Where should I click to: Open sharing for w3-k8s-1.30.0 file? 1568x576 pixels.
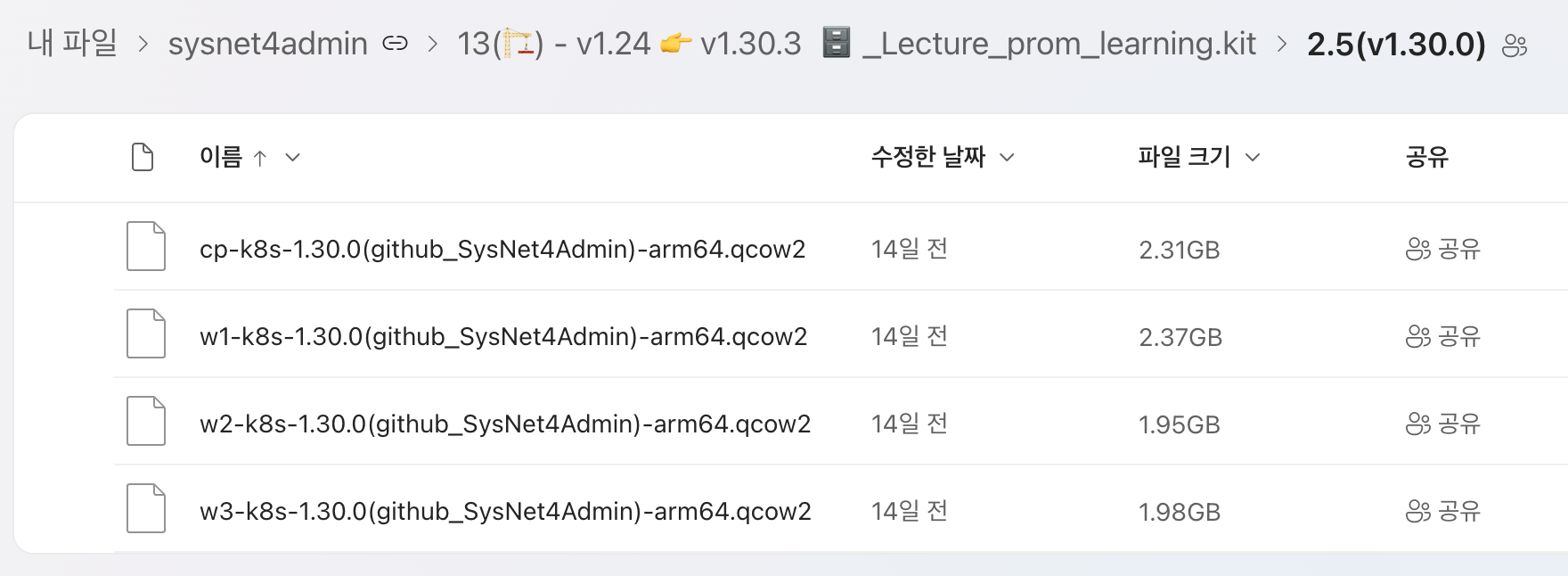[1443, 511]
